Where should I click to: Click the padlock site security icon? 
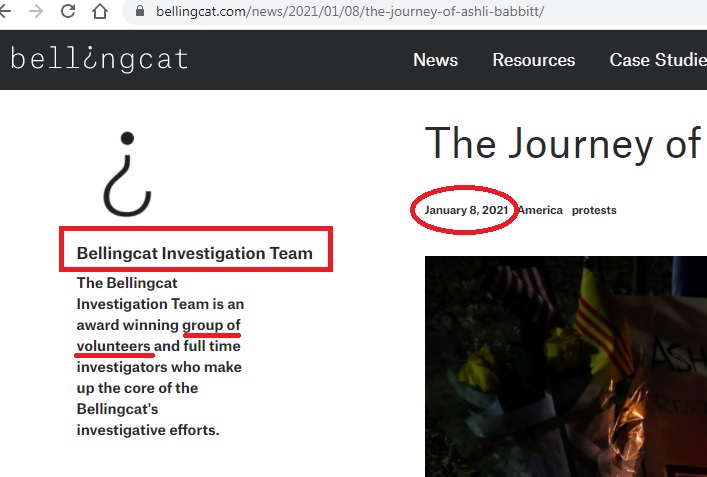[139, 12]
